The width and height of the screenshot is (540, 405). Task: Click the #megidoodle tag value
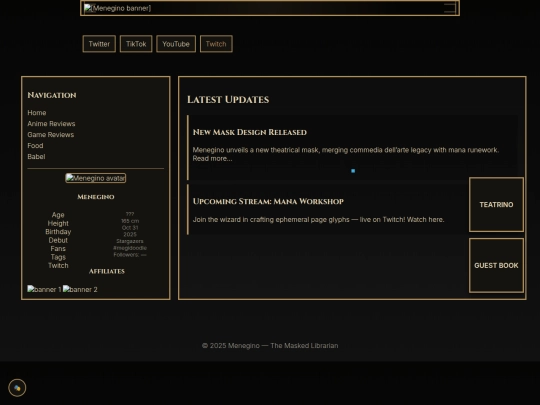130,248
